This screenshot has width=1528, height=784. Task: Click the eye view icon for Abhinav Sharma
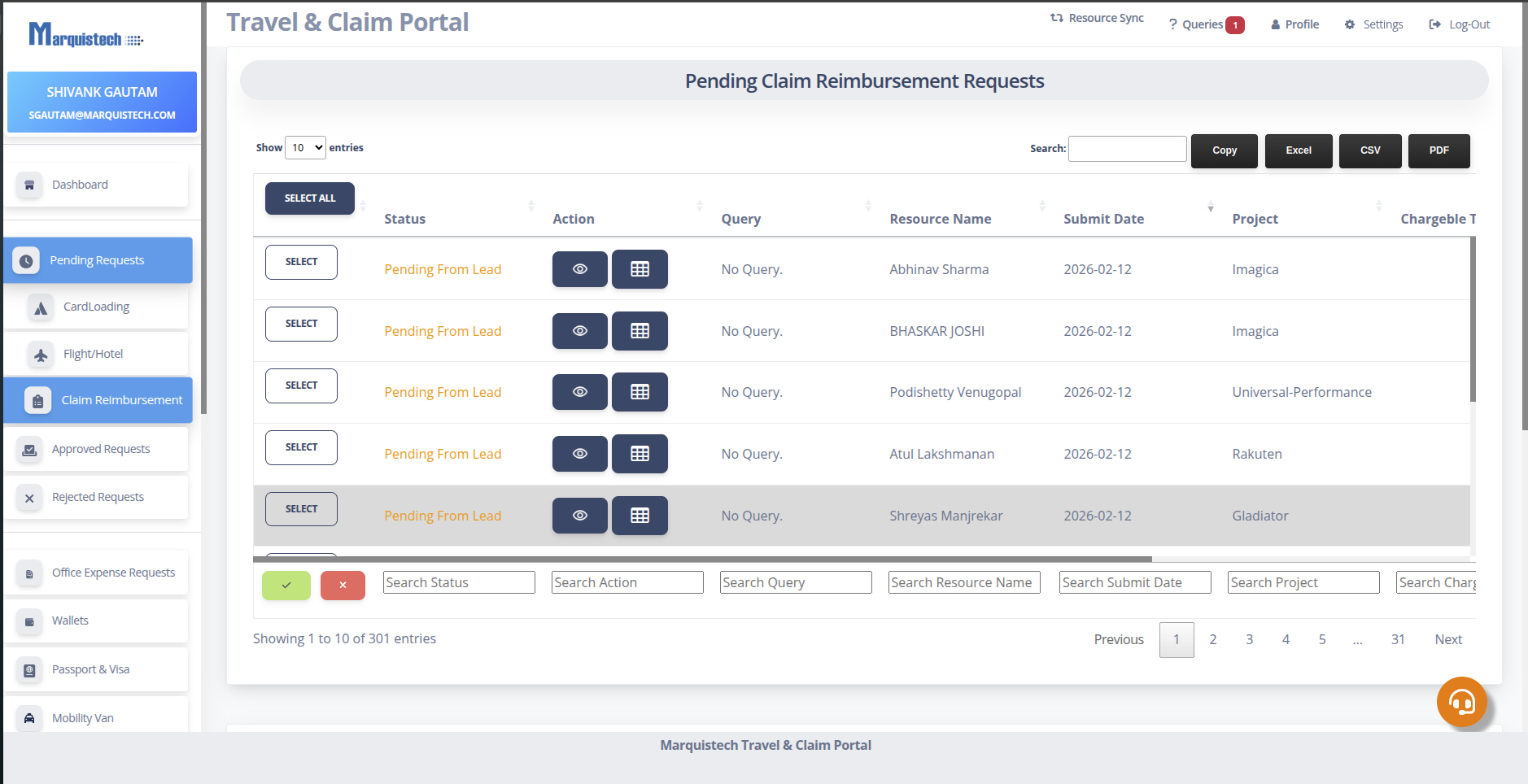pos(579,269)
